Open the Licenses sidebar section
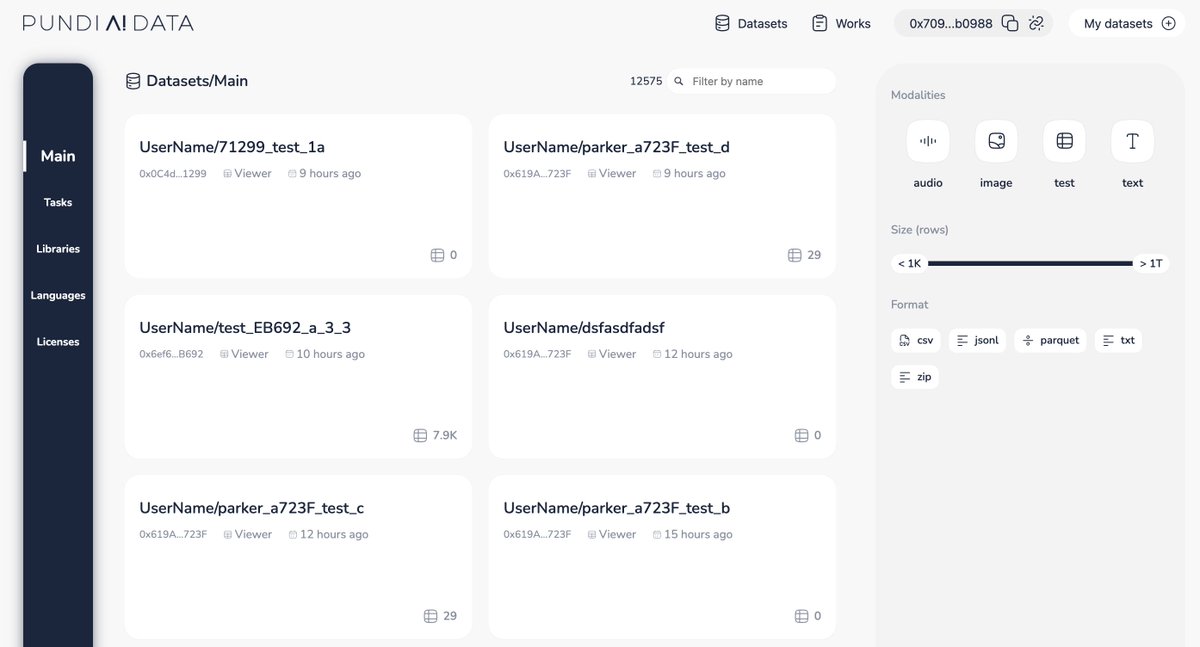The width and height of the screenshot is (1200, 647). point(58,341)
